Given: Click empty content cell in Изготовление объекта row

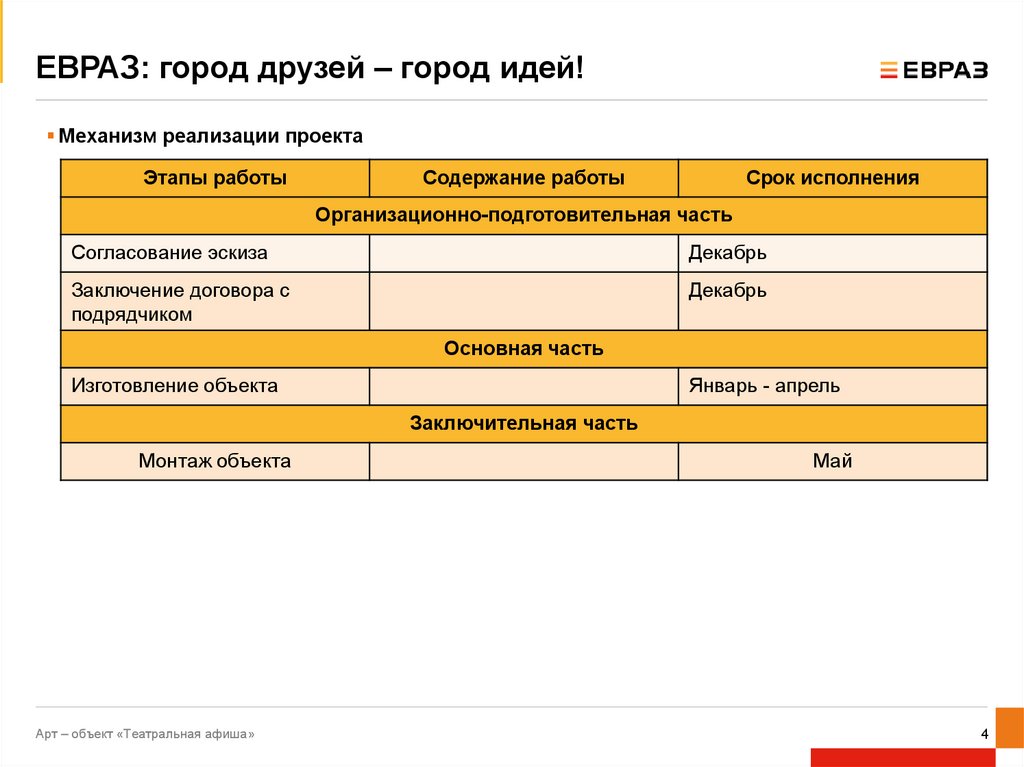Looking at the screenshot, I should pyautogui.click(x=524, y=386).
